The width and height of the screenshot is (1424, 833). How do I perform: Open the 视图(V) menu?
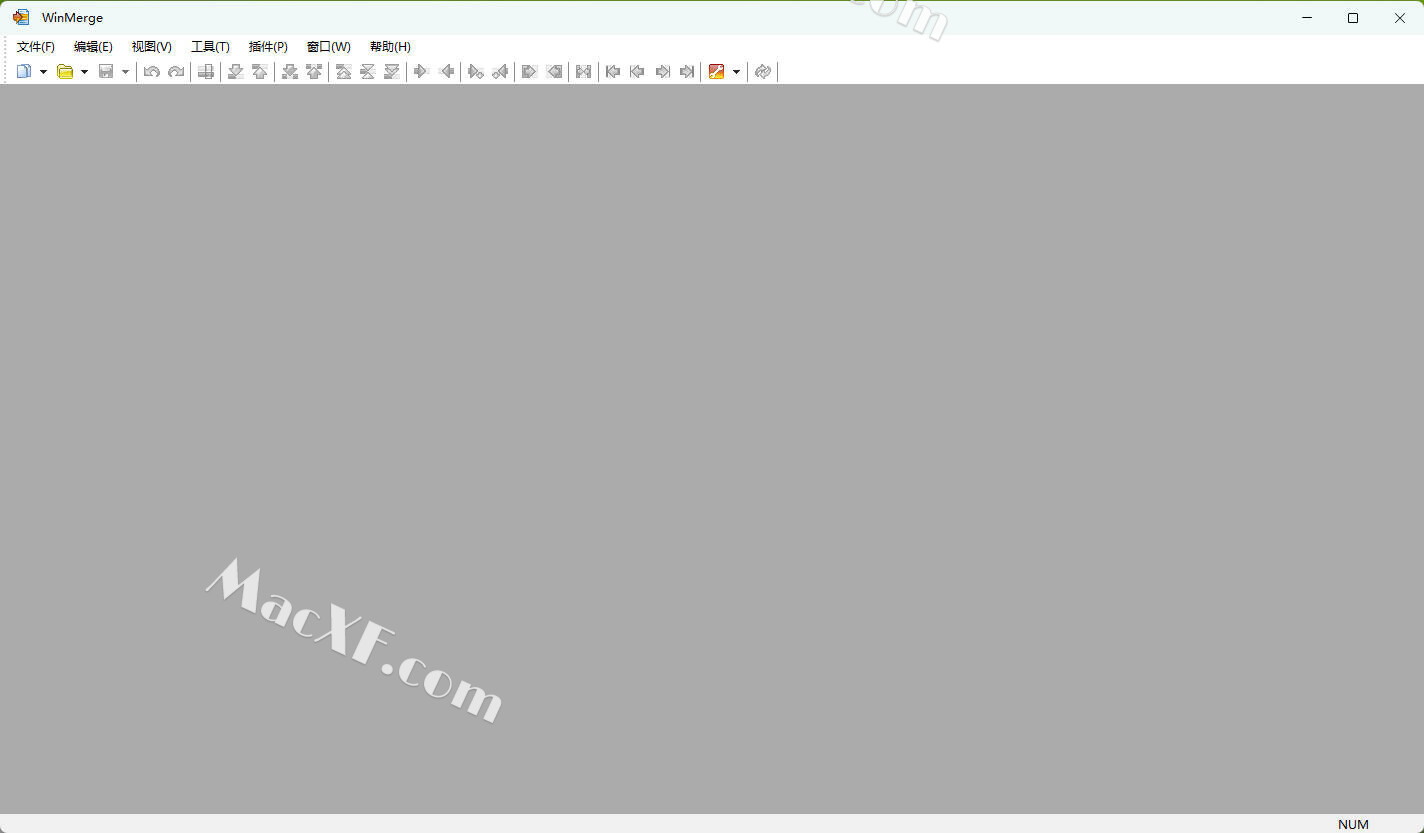(x=152, y=46)
